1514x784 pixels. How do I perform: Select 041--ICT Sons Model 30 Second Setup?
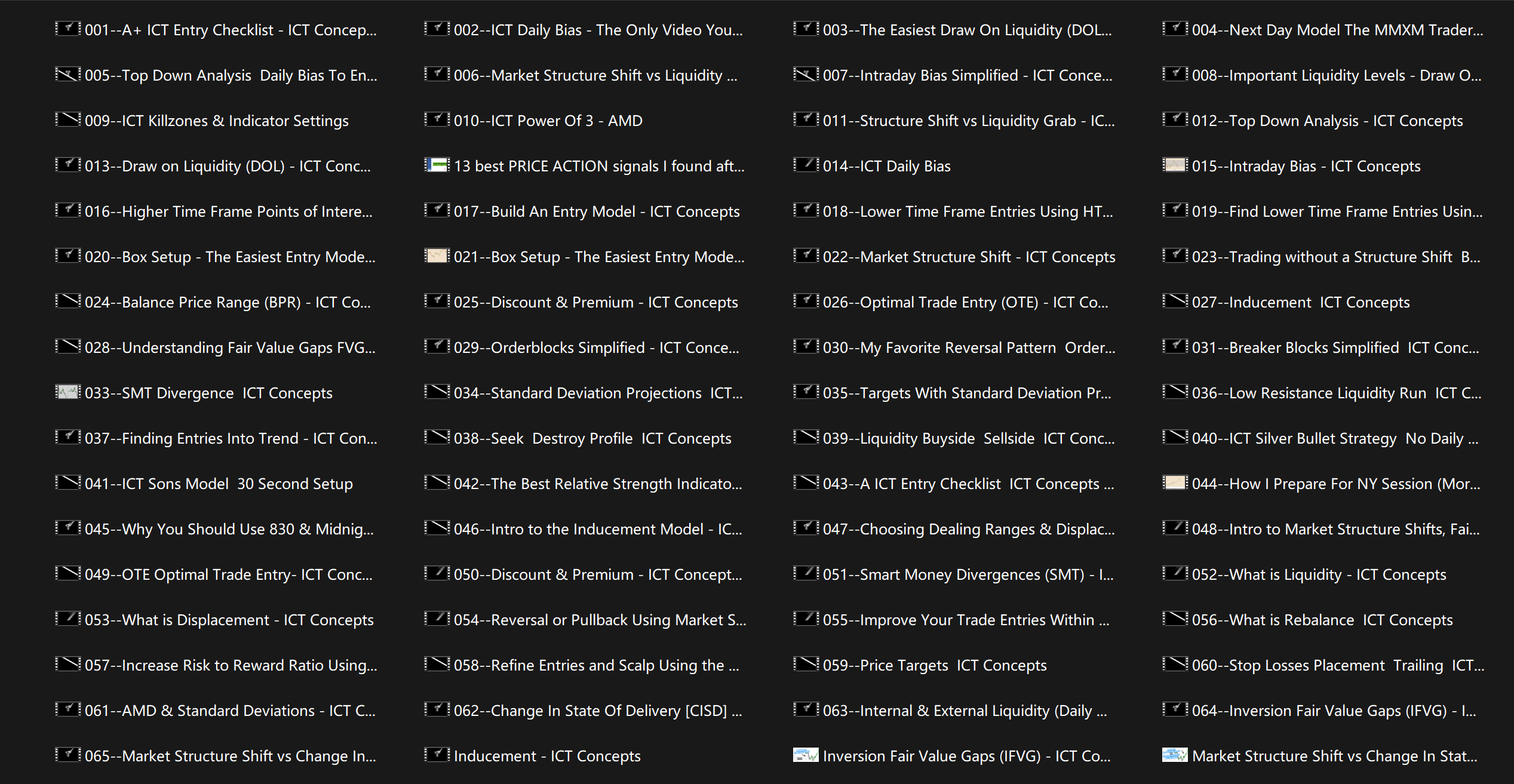coord(219,484)
